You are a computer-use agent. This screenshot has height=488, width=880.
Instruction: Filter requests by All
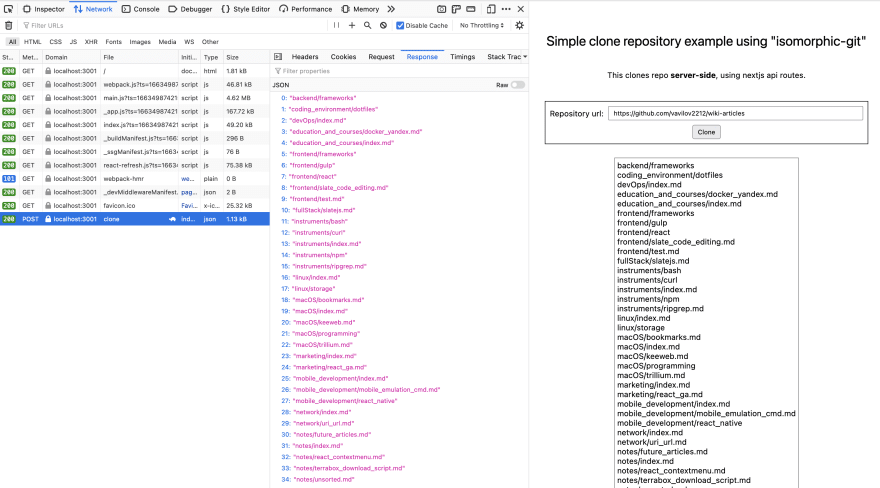(12, 42)
